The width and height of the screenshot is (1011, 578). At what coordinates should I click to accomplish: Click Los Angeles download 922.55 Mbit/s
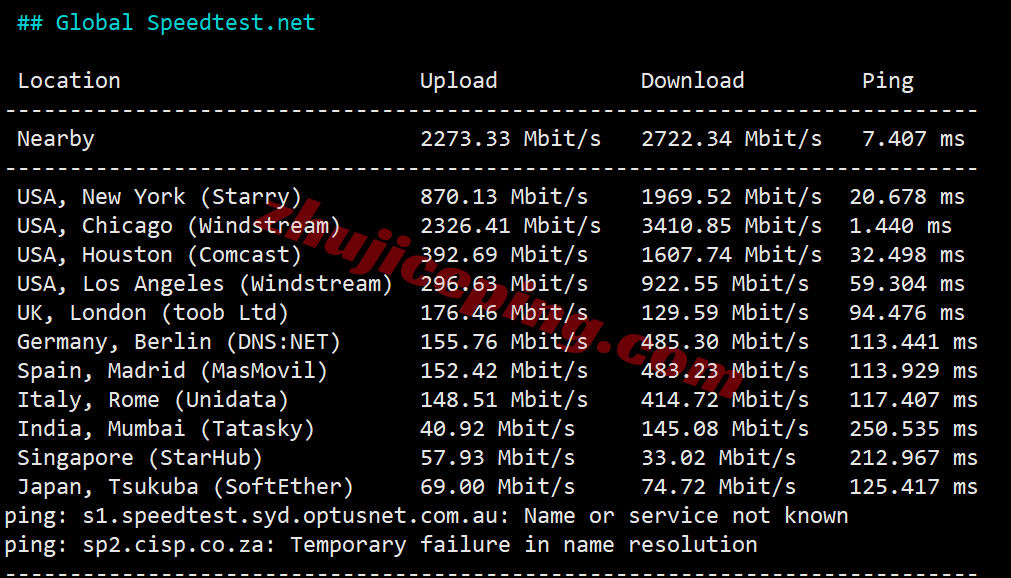point(725,284)
